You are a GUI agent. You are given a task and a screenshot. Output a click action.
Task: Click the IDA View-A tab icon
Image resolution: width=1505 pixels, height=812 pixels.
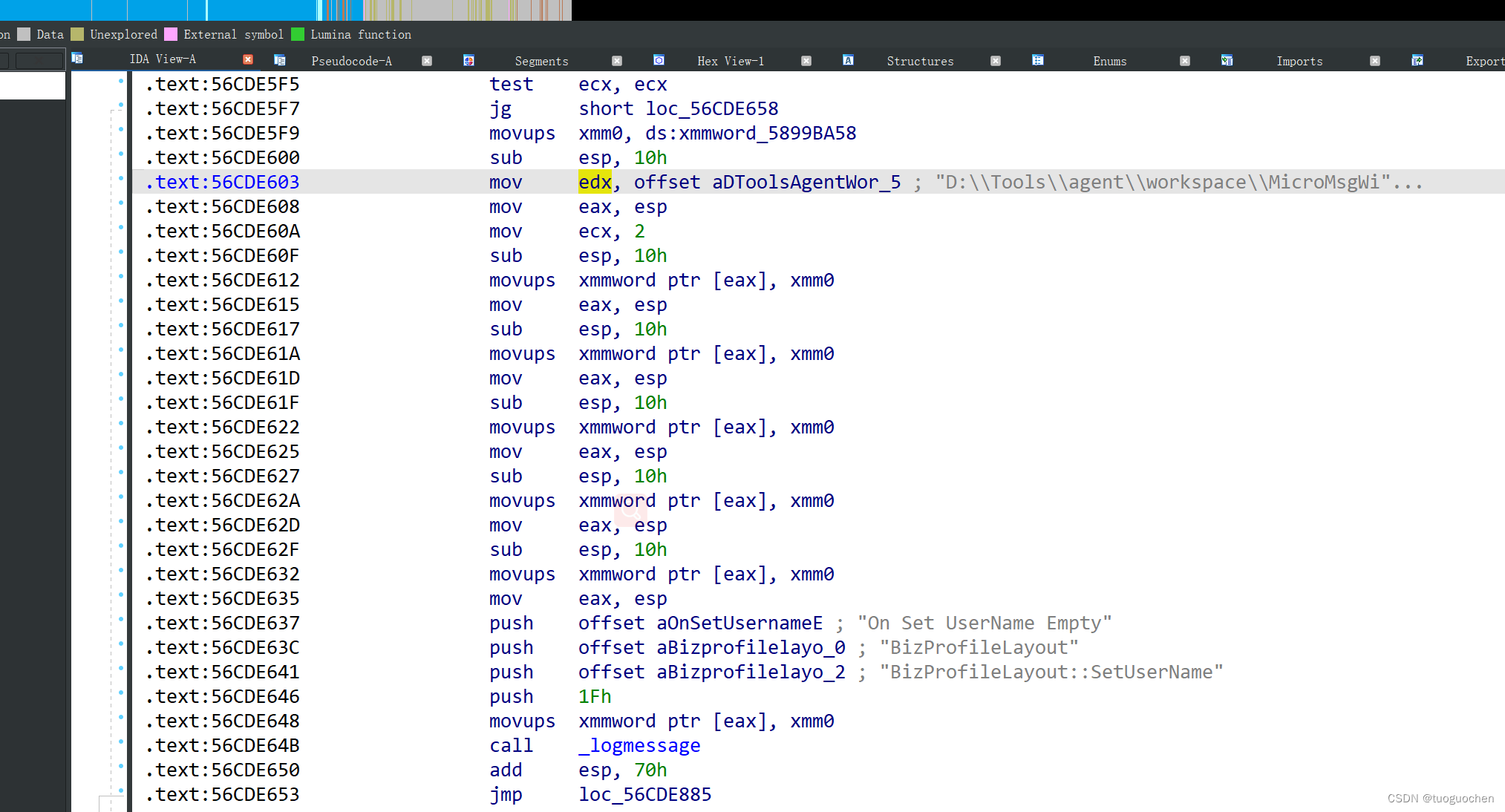click(x=77, y=59)
